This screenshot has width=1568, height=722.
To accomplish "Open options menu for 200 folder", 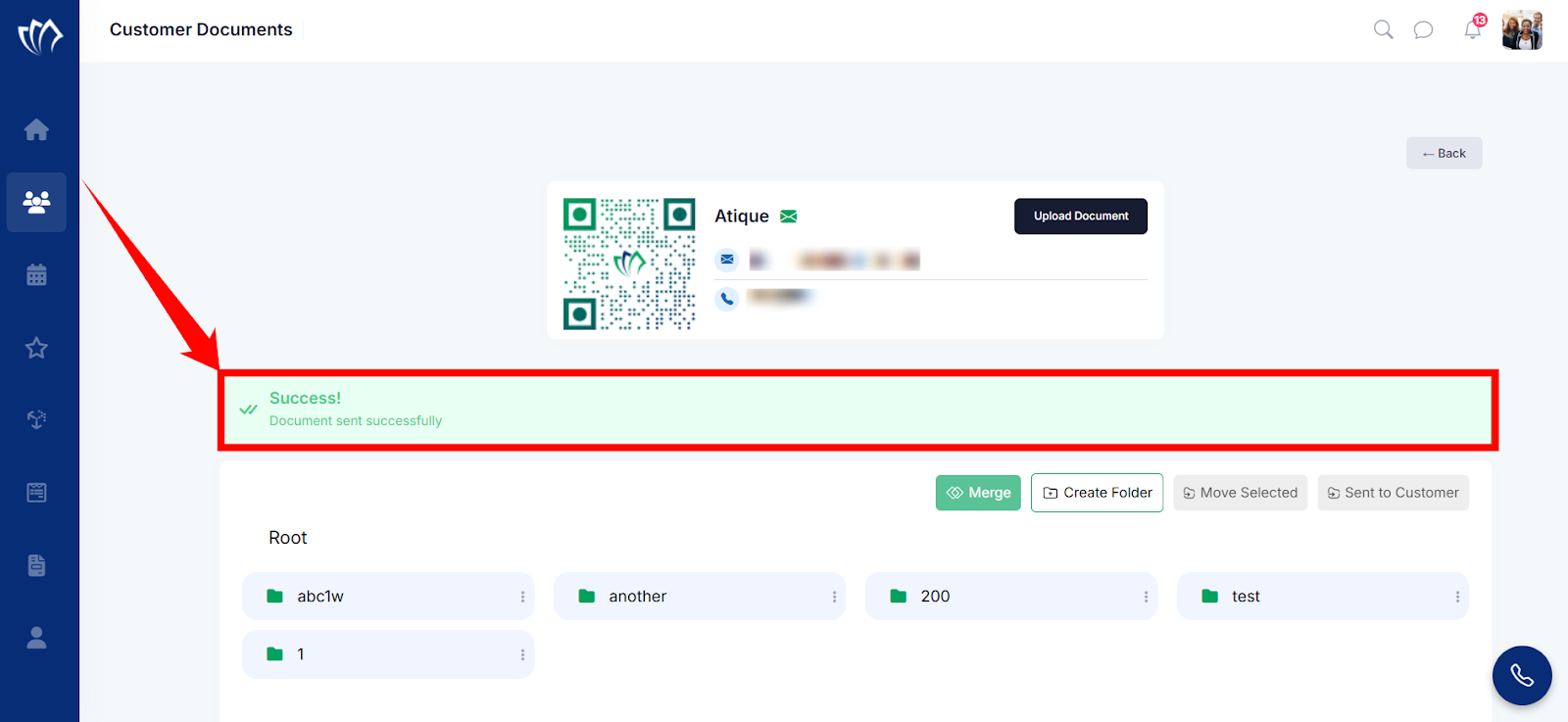I will [1146, 597].
